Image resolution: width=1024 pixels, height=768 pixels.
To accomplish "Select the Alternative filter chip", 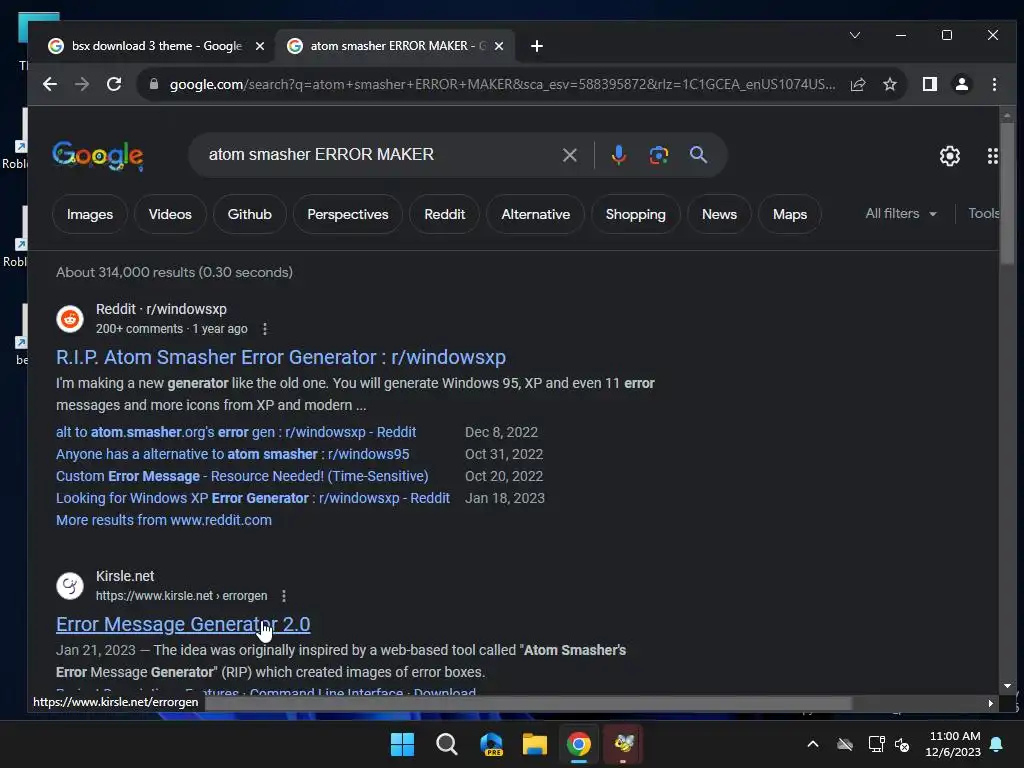I will pyautogui.click(x=536, y=214).
